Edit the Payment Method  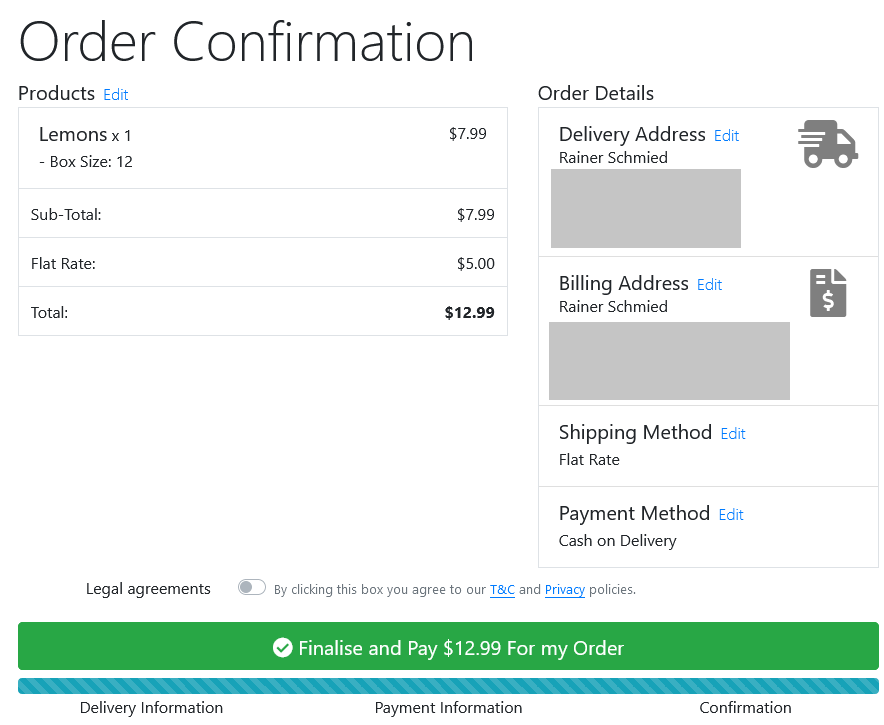pyautogui.click(x=731, y=515)
